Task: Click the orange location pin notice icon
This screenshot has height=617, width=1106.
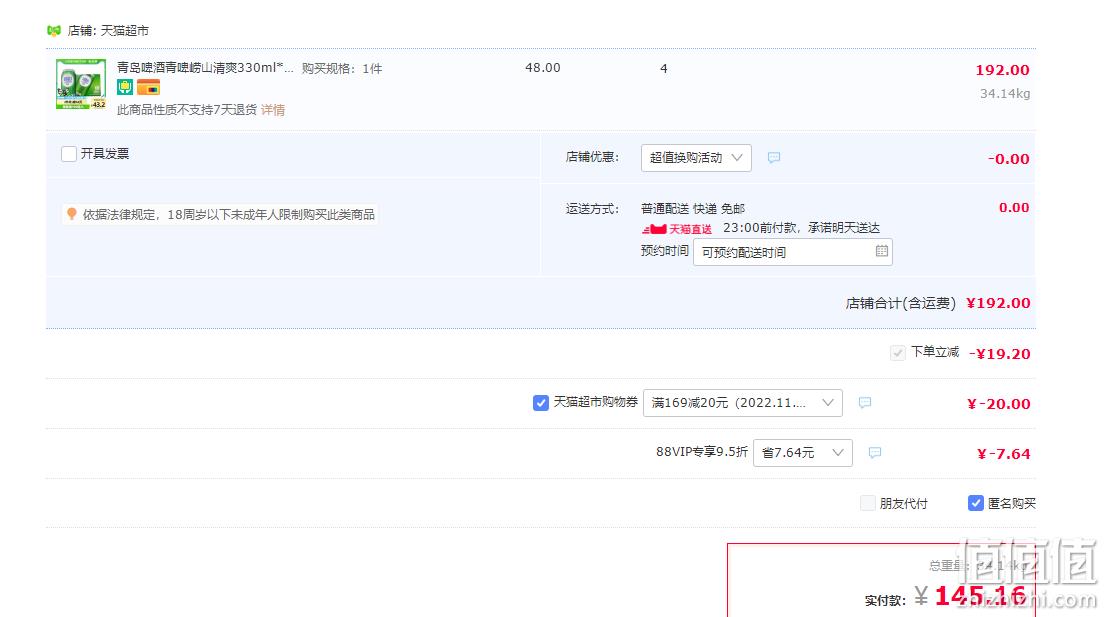Action: coord(71,214)
